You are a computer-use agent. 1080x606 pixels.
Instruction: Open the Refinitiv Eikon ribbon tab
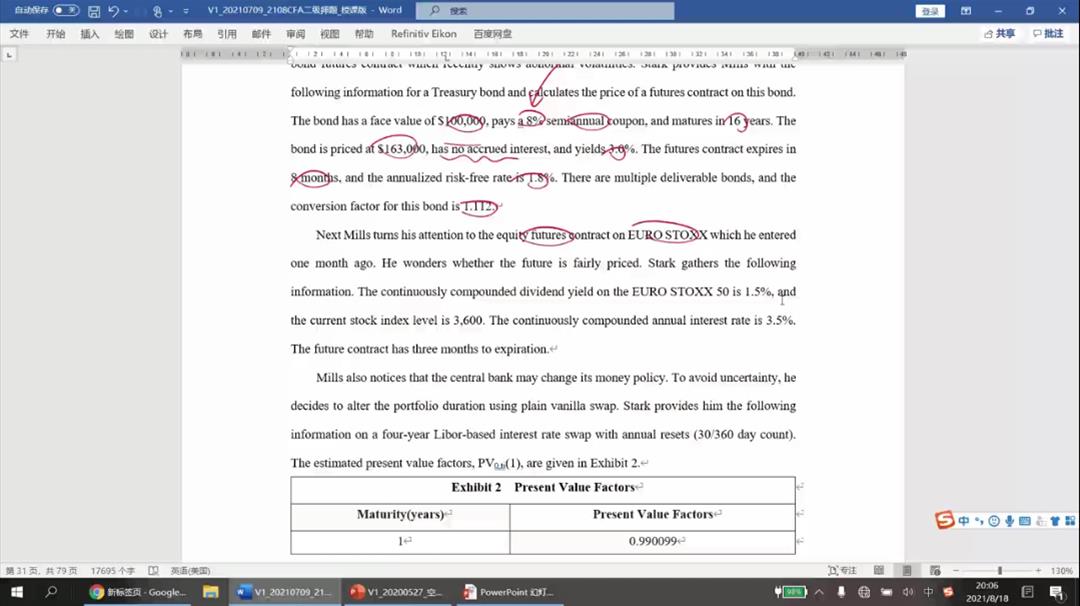pyautogui.click(x=423, y=34)
